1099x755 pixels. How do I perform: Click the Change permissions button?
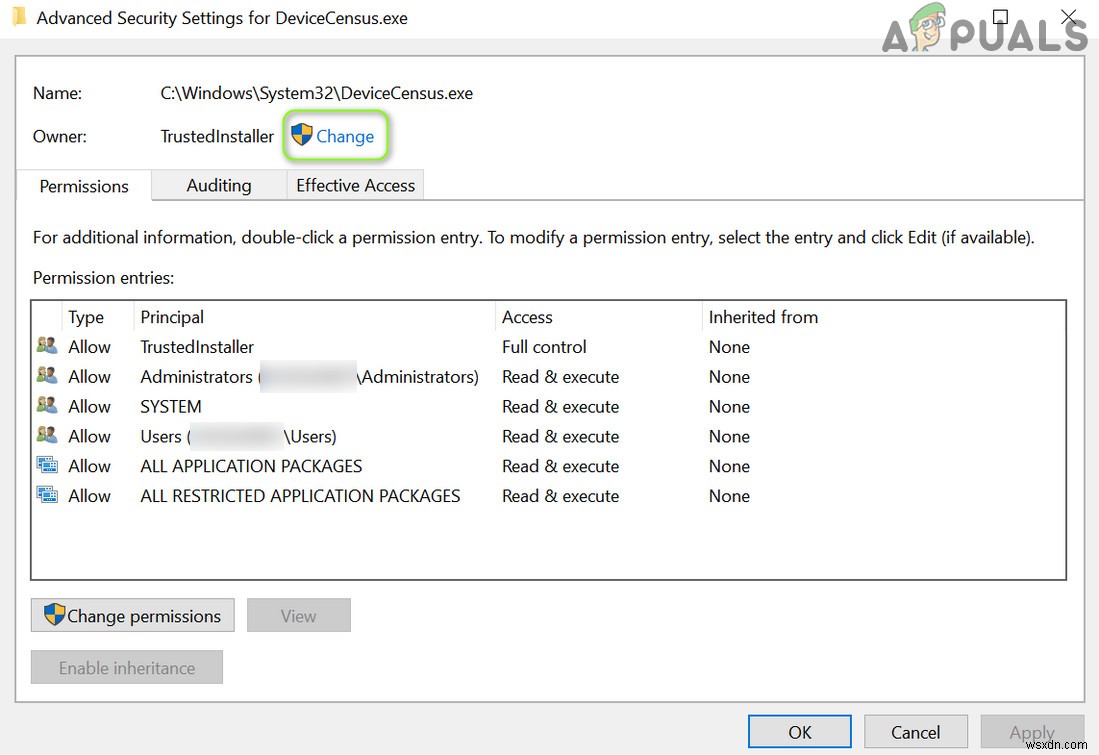[x=132, y=615]
